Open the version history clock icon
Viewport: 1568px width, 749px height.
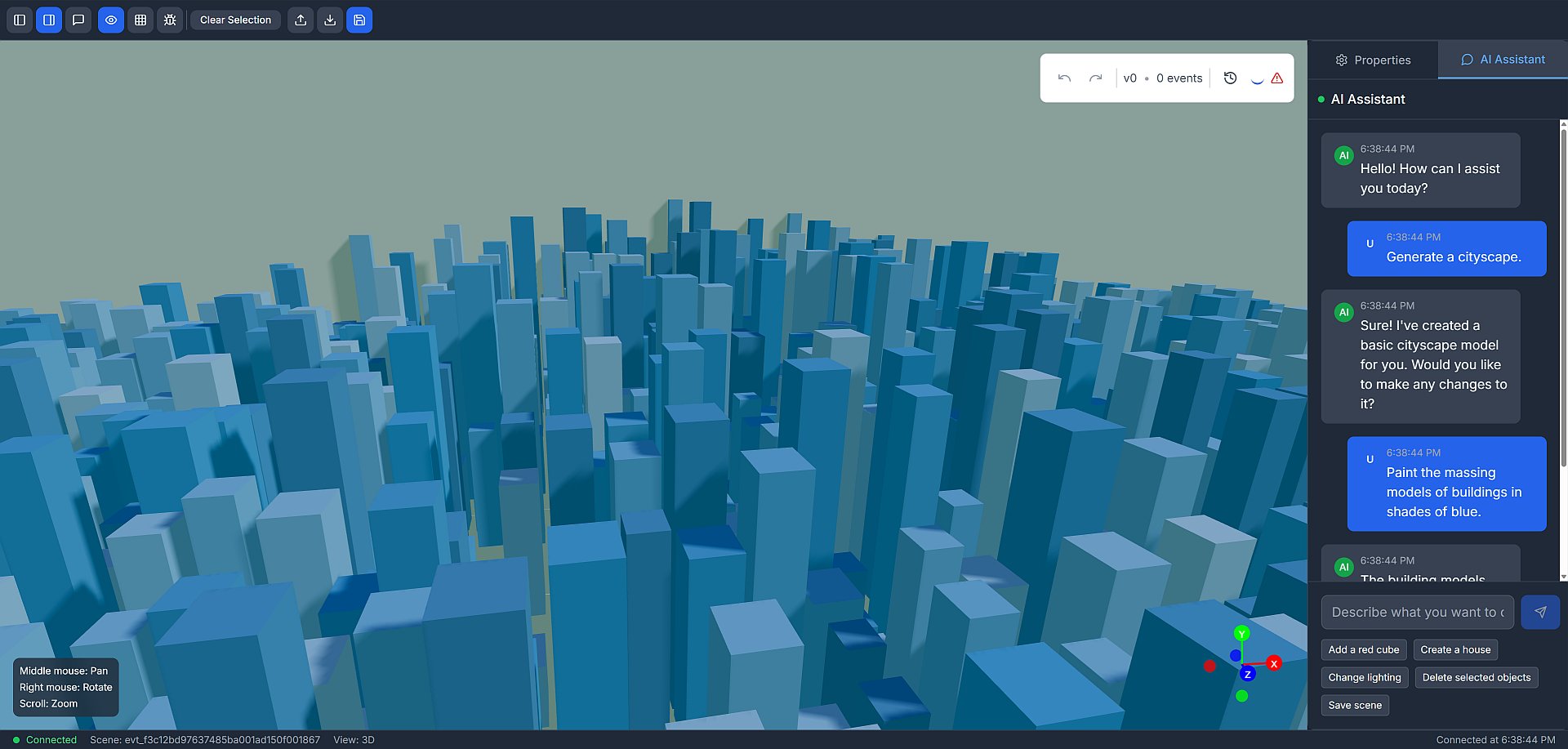tap(1230, 78)
